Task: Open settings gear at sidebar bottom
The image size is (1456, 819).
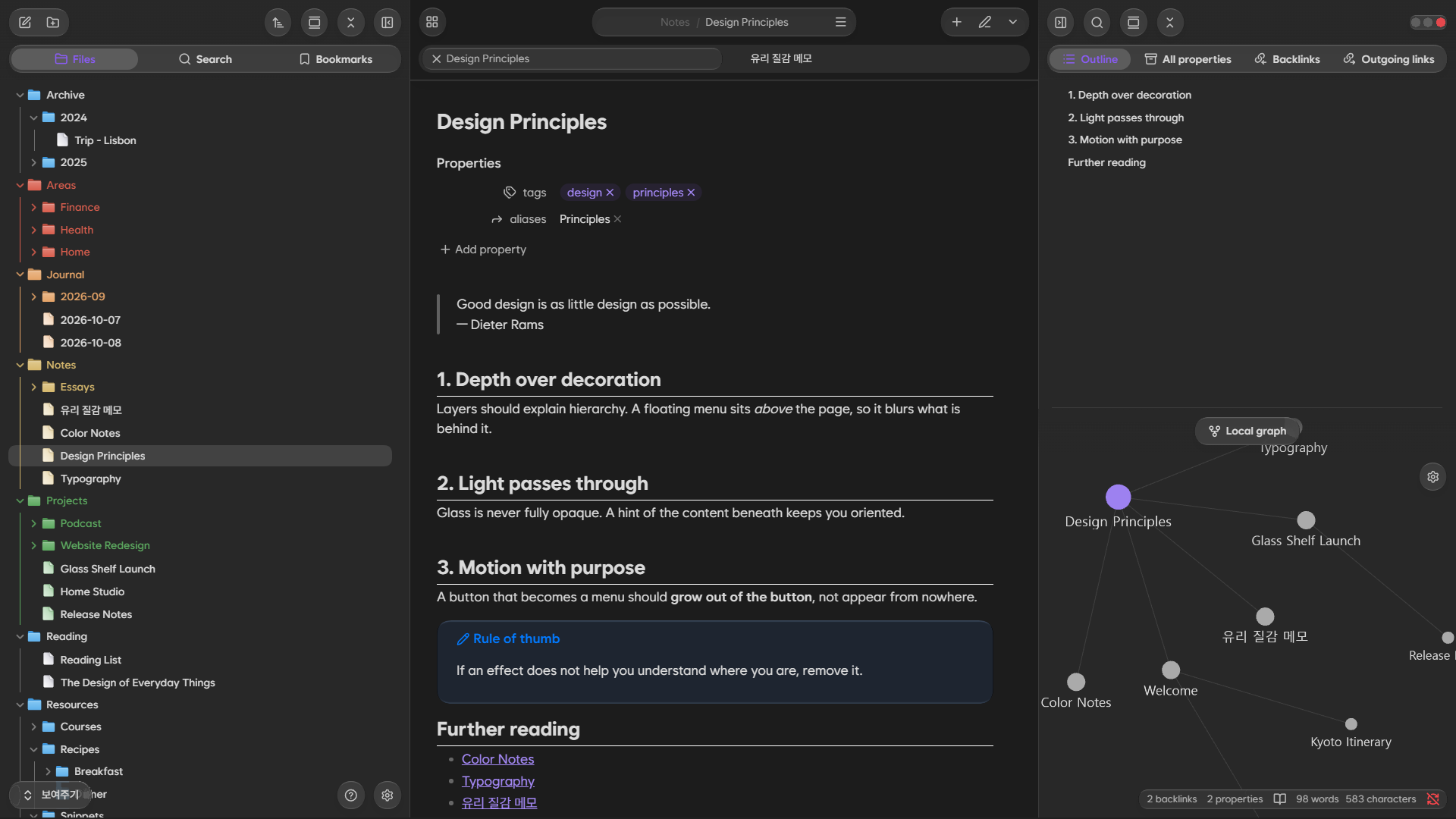Action: tap(388, 795)
